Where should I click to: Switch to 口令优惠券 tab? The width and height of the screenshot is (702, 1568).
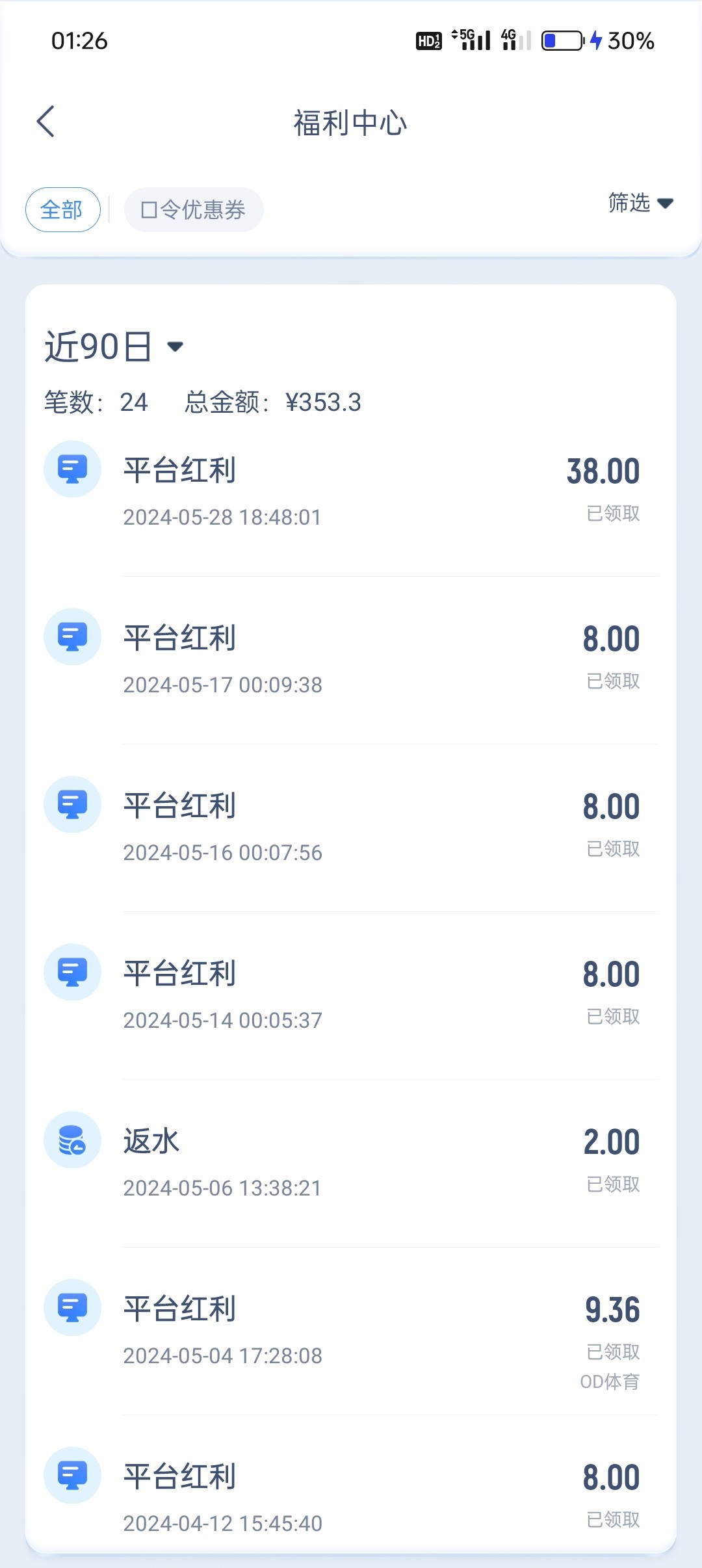pyautogui.click(x=193, y=210)
